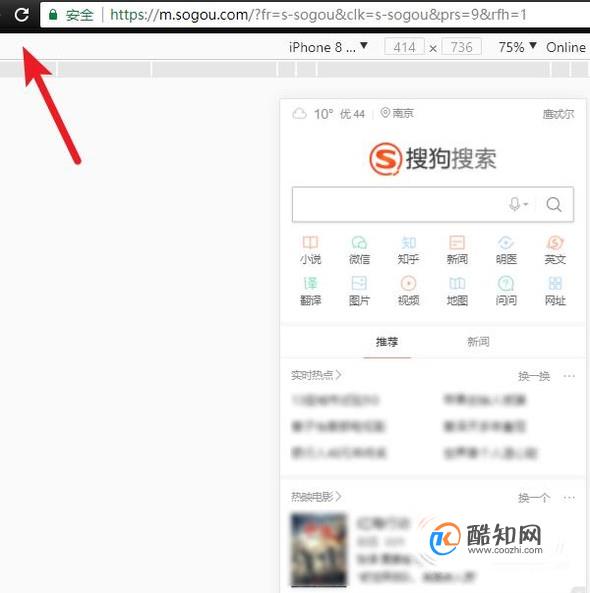Click the viewport width field showing 414
The height and width of the screenshot is (593, 590).
click(x=404, y=47)
